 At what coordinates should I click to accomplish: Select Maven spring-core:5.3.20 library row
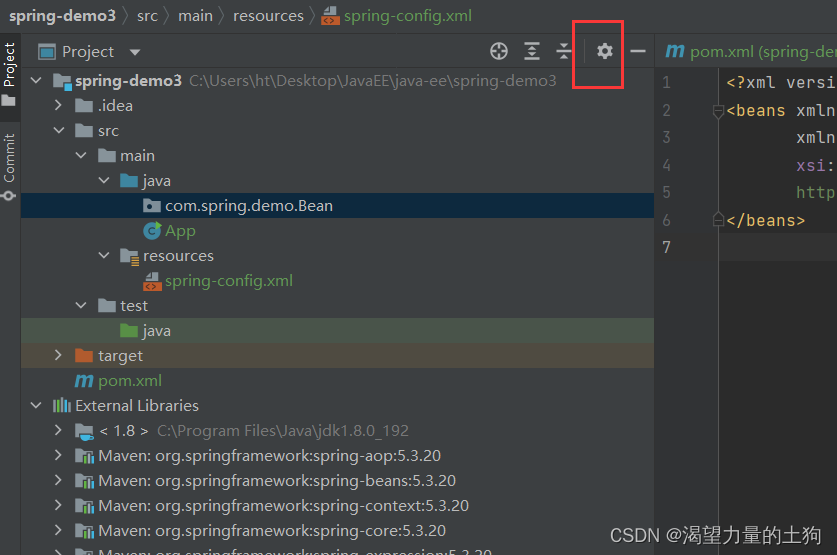(337, 530)
